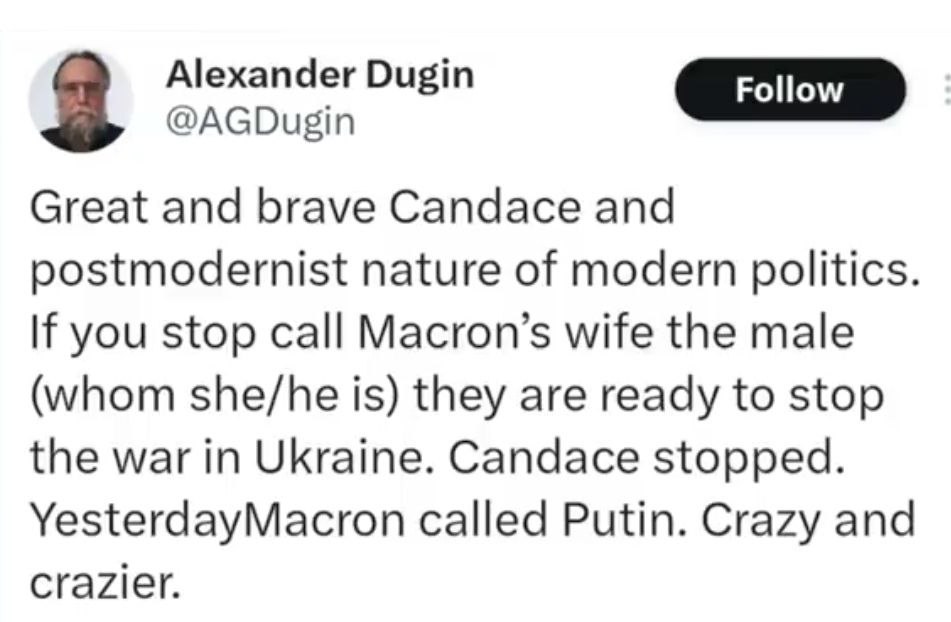Open Alexander Dugin's profile picture
The height and width of the screenshot is (622, 951).
point(81,101)
